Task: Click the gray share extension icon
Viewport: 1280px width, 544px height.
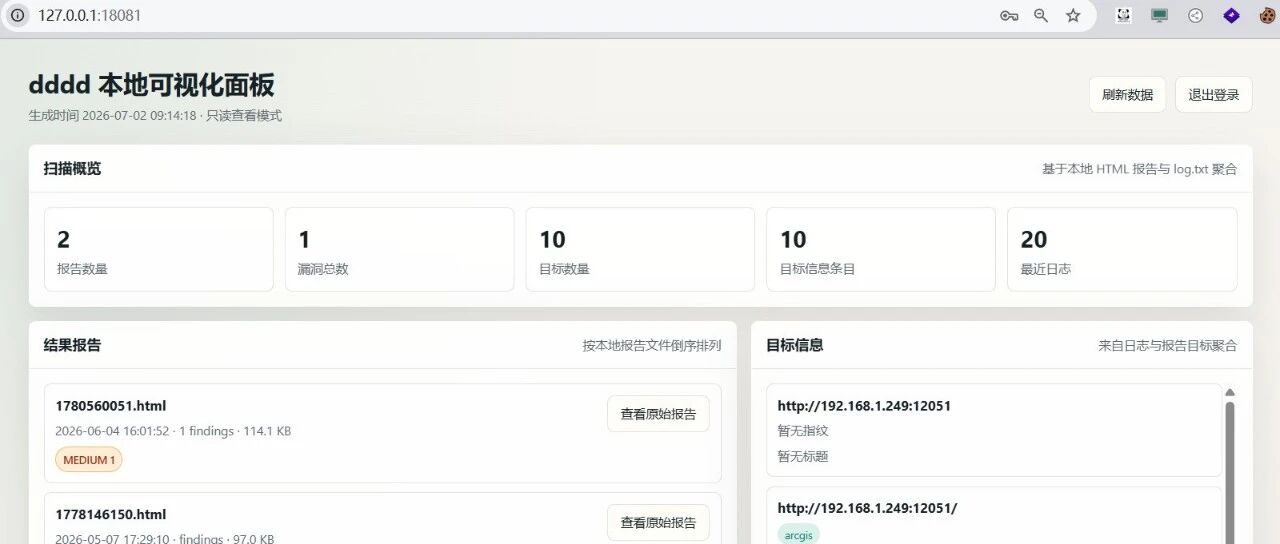Action: pos(1195,15)
